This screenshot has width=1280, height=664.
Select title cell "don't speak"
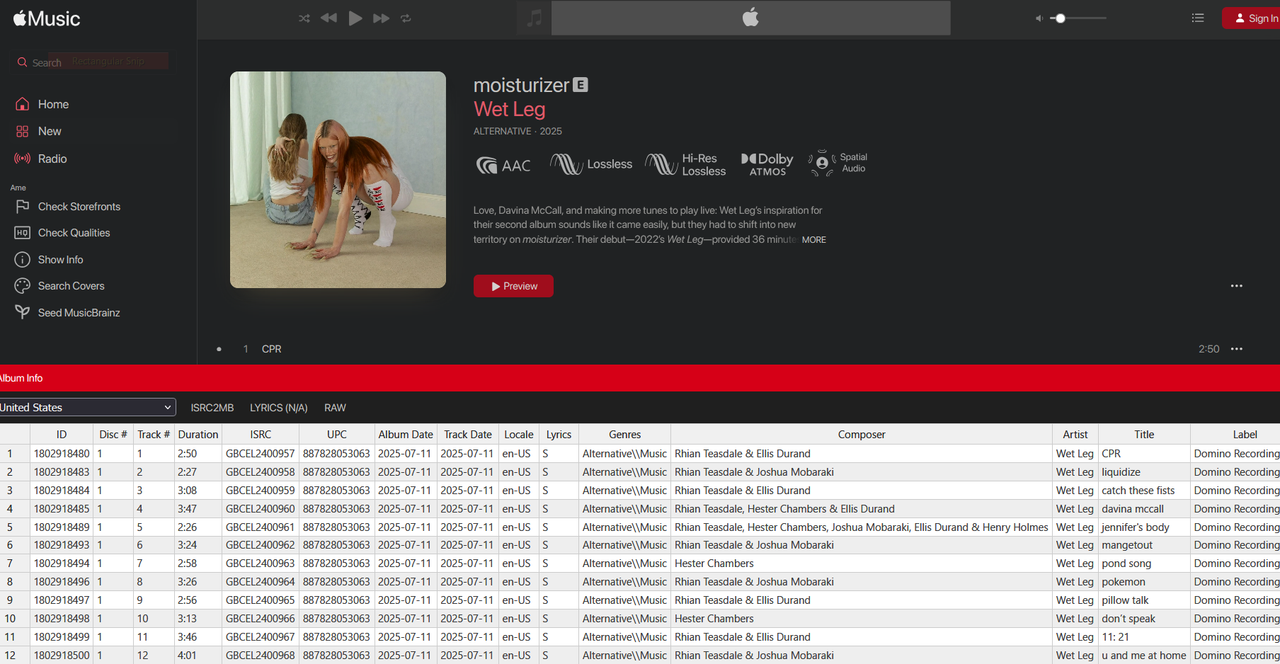(1144, 618)
